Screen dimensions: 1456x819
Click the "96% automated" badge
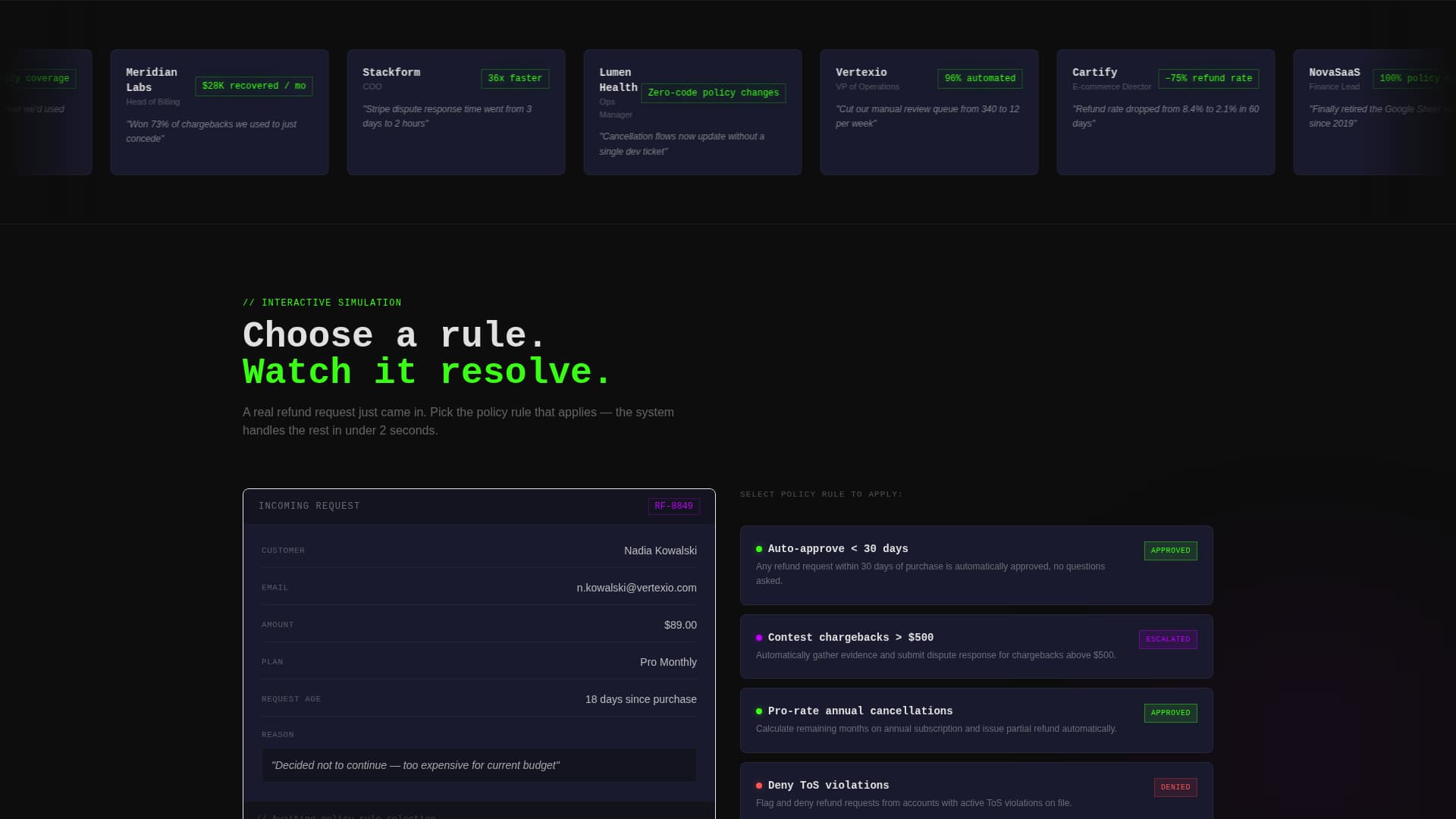[x=980, y=79]
